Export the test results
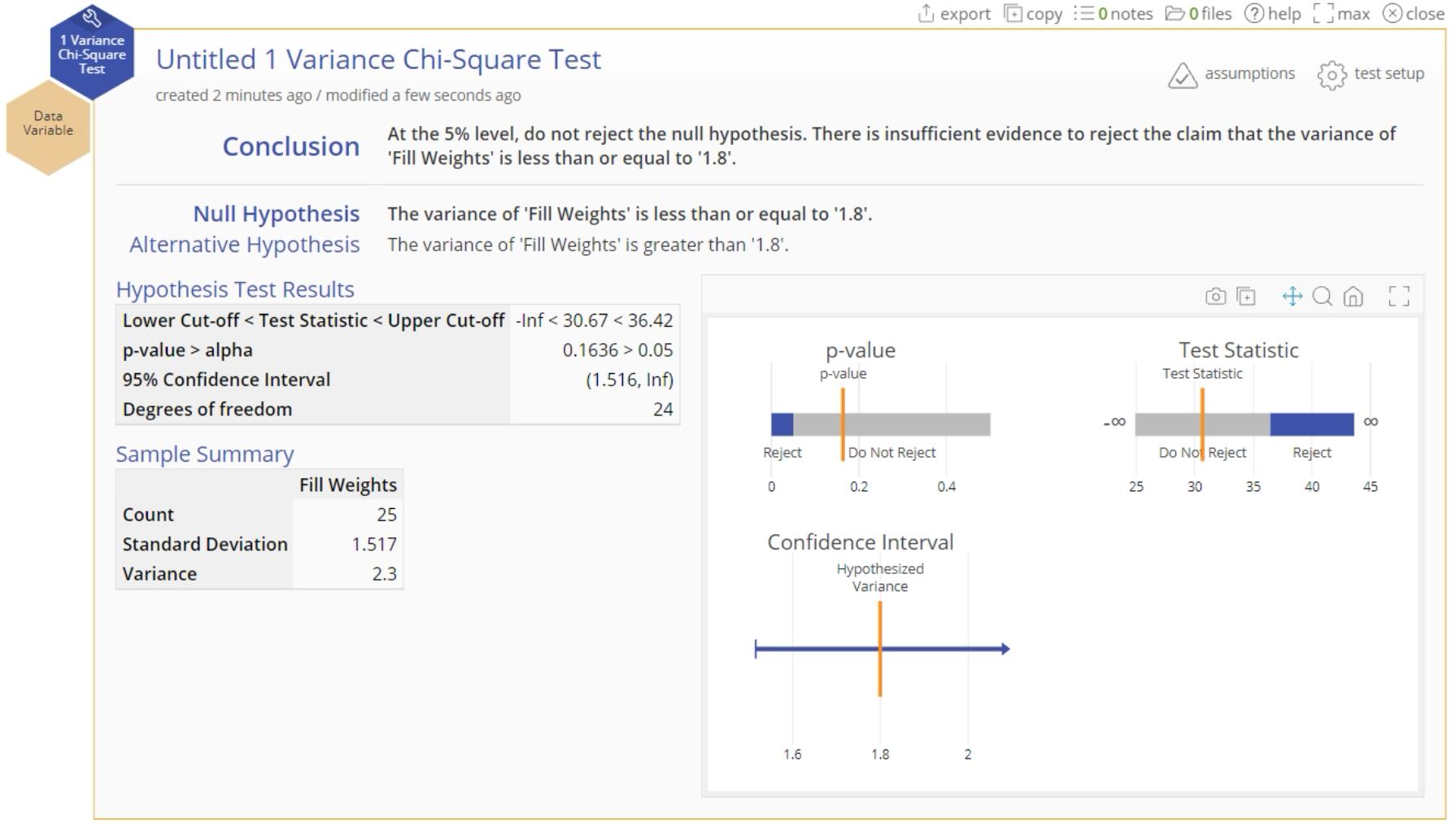The image size is (1456, 826). point(954,14)
